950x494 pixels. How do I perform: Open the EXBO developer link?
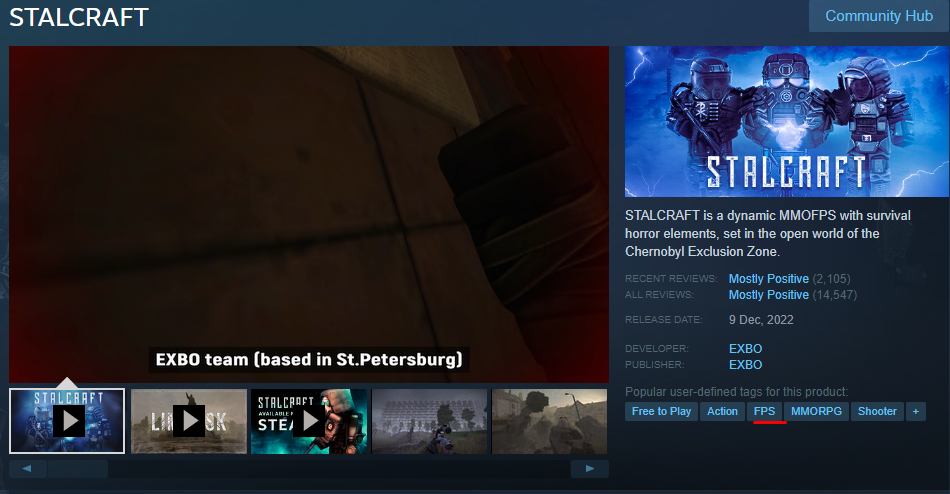pos(745,349)
